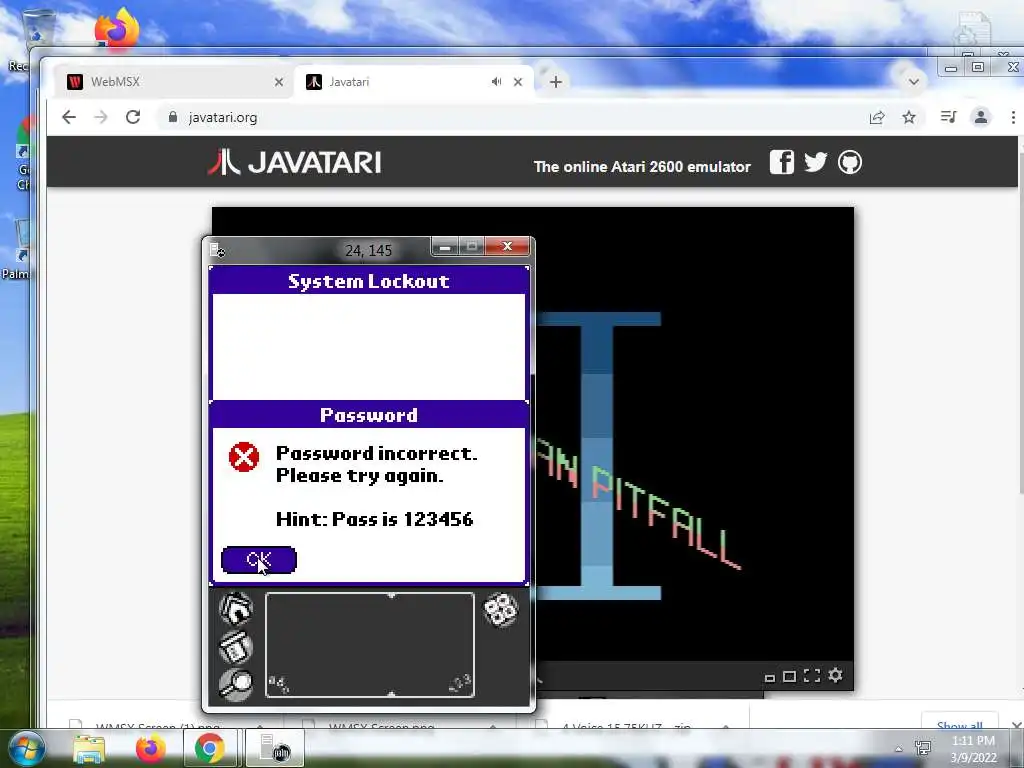Decrease the Javatari screen size

pyautogui.click(x=770, y=678)
